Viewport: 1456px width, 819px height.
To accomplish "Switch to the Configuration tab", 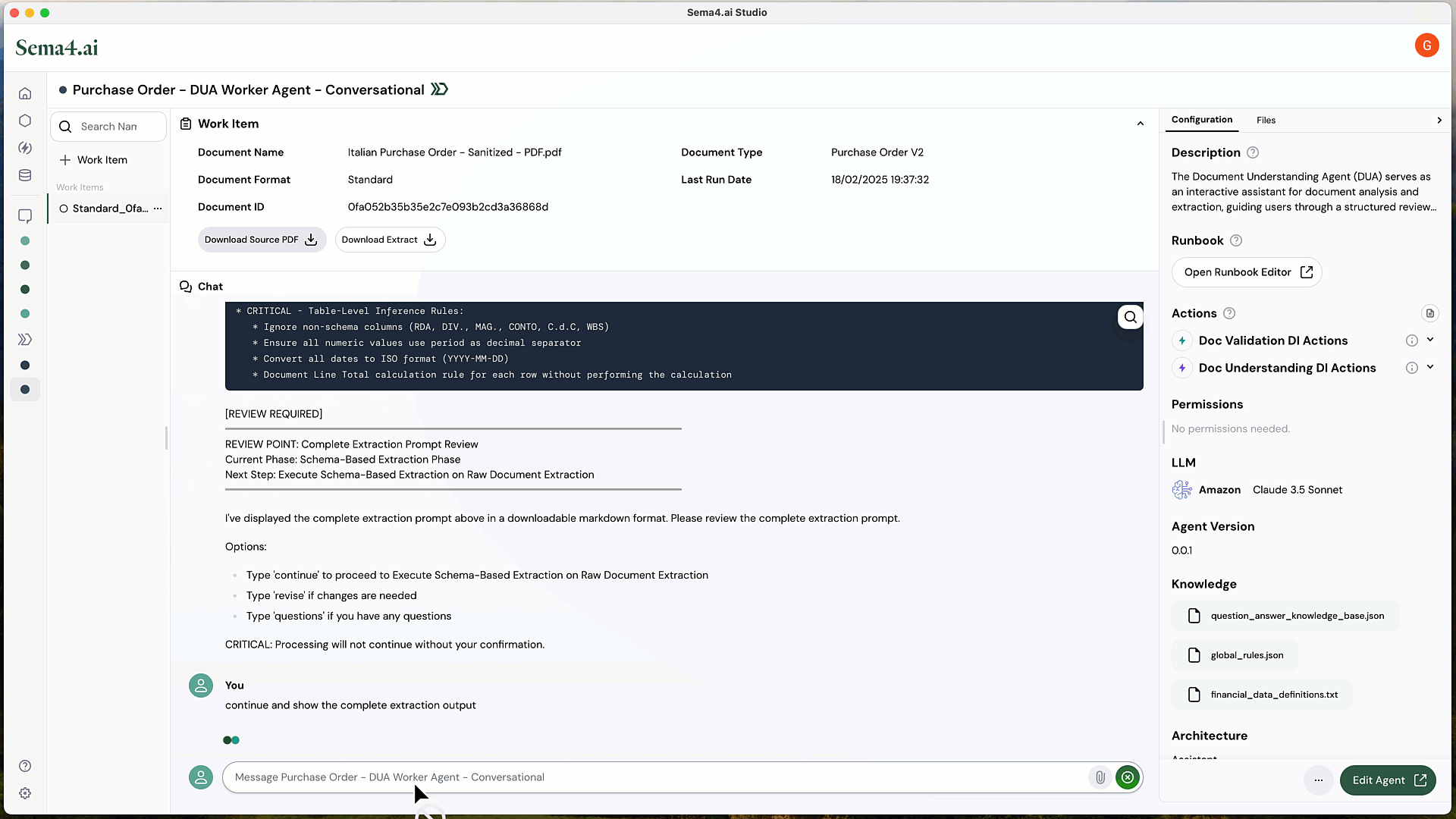I will [1202, 120].
